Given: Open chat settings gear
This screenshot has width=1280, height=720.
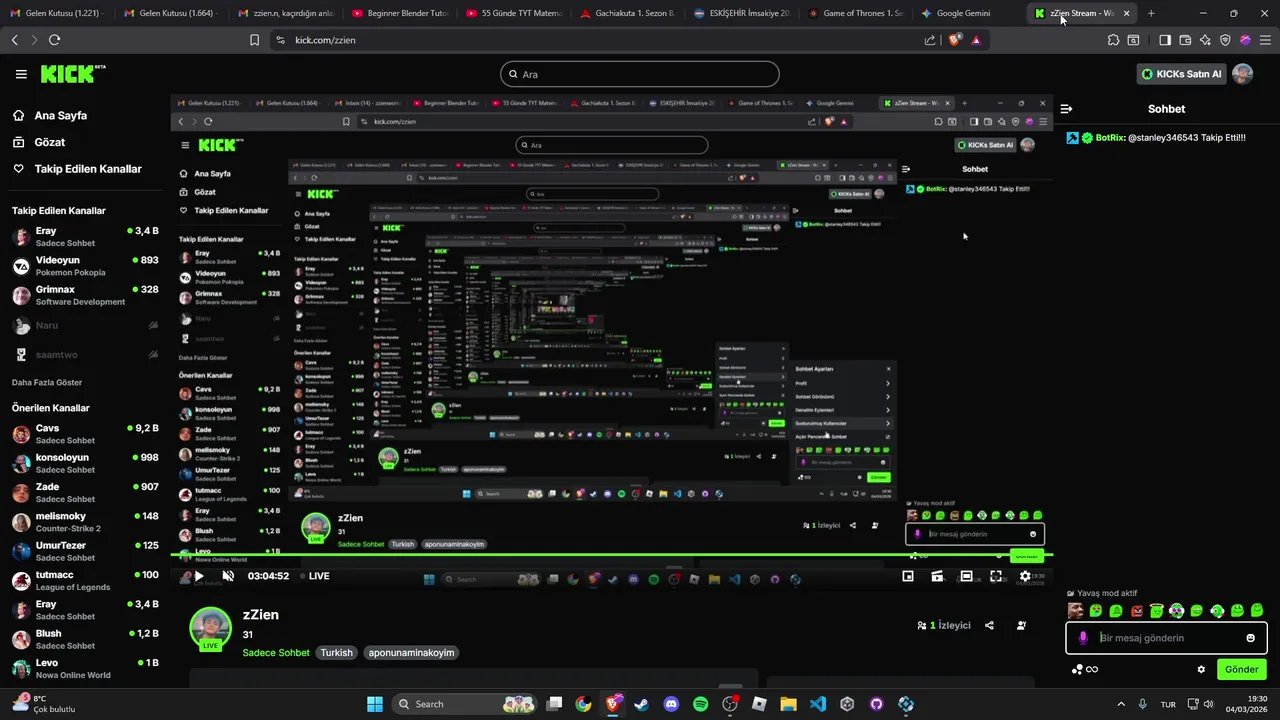Looking at the screenshot, I should tap(1201, 669).
